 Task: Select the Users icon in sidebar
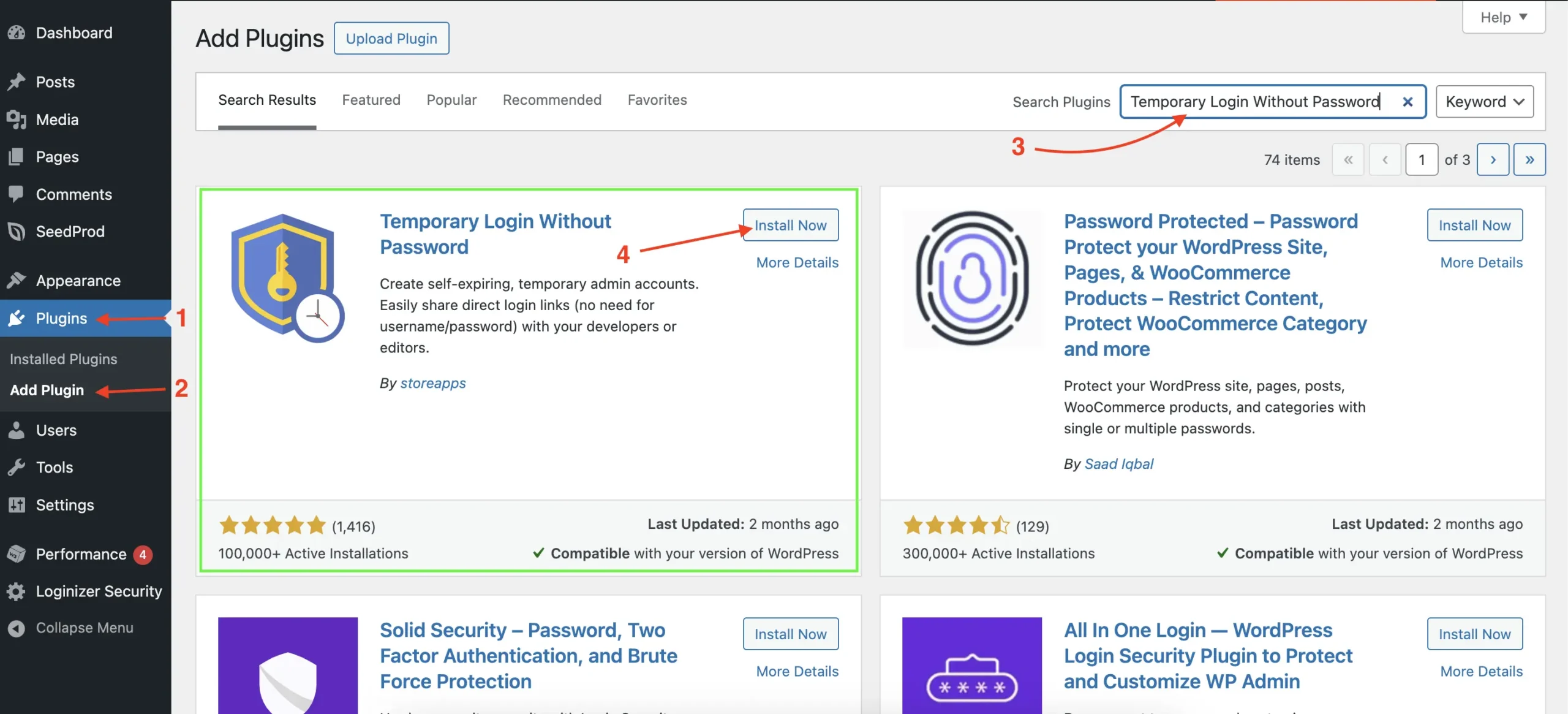pyautogui.click(x=17, y=430)
